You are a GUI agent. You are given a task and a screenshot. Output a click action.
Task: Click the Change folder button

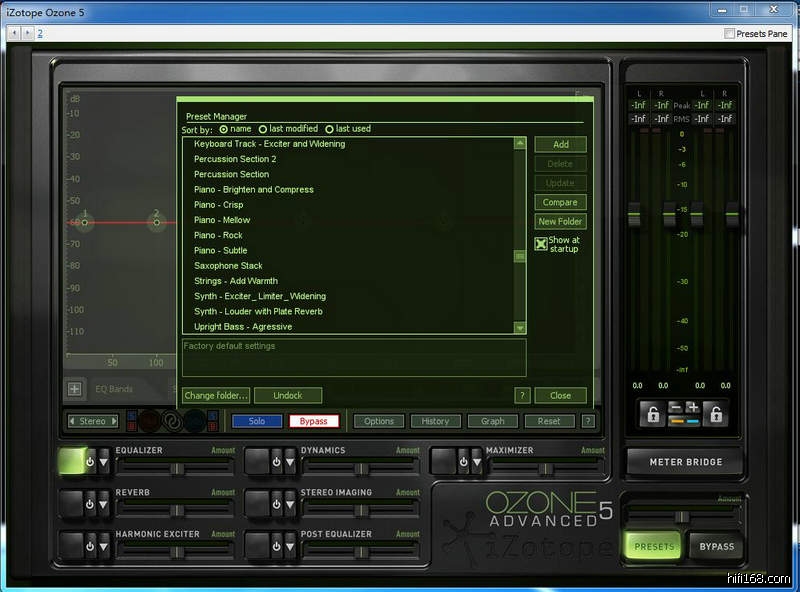tap(216, 395)
